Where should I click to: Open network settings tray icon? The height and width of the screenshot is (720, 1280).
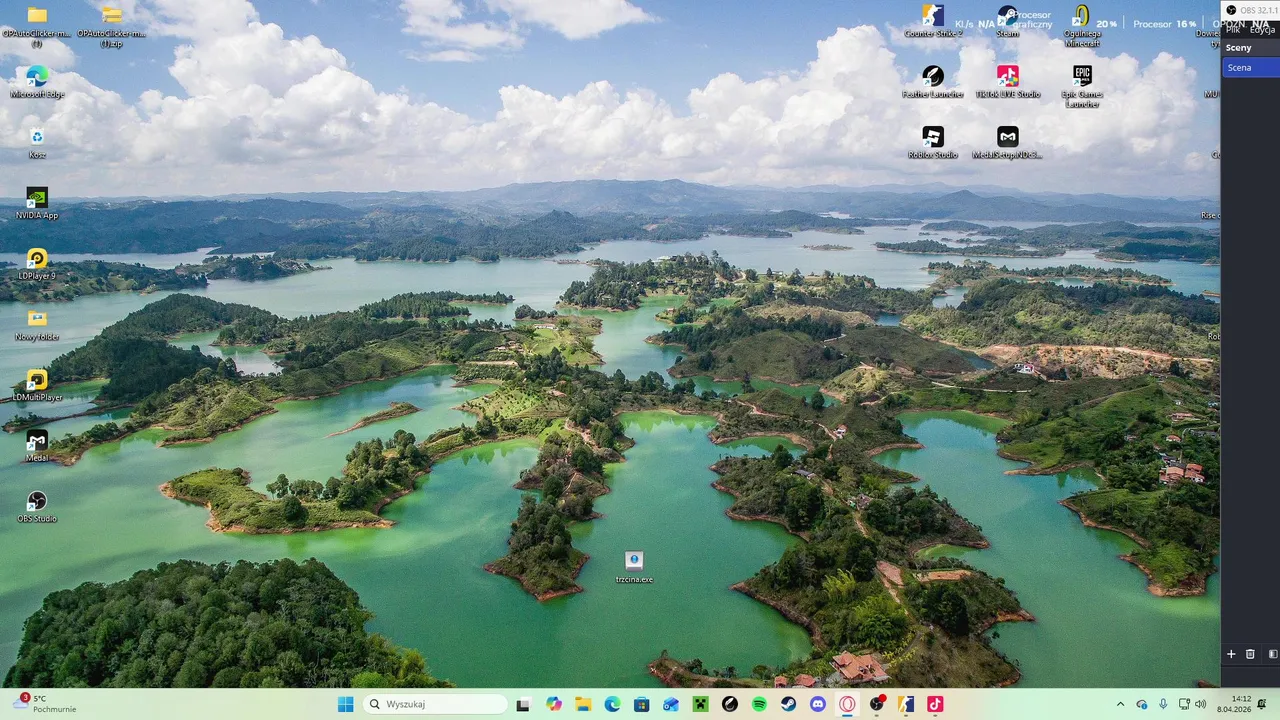click(x=1184, y=704)
